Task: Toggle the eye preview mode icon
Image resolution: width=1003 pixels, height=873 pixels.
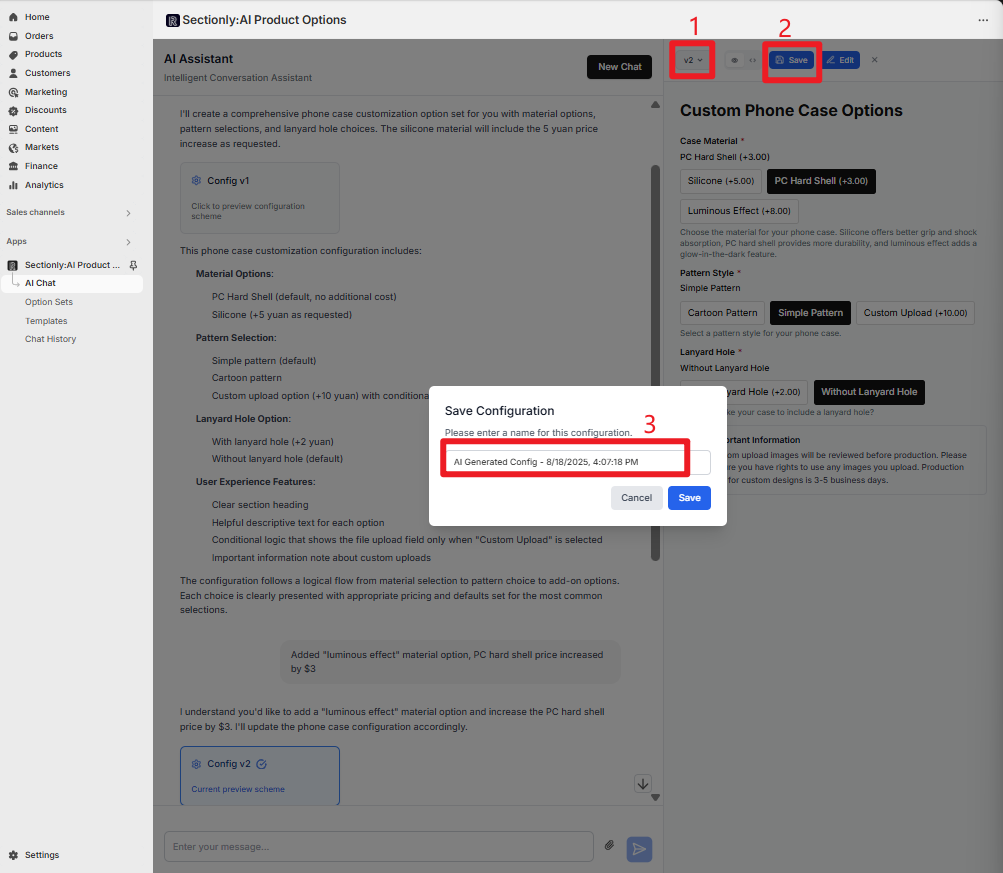Action: point(734,60)
